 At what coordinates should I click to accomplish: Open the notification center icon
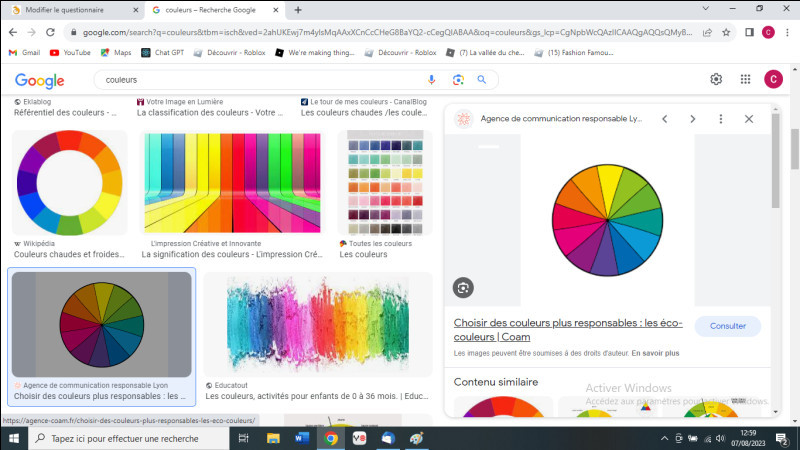click(782, 438)
